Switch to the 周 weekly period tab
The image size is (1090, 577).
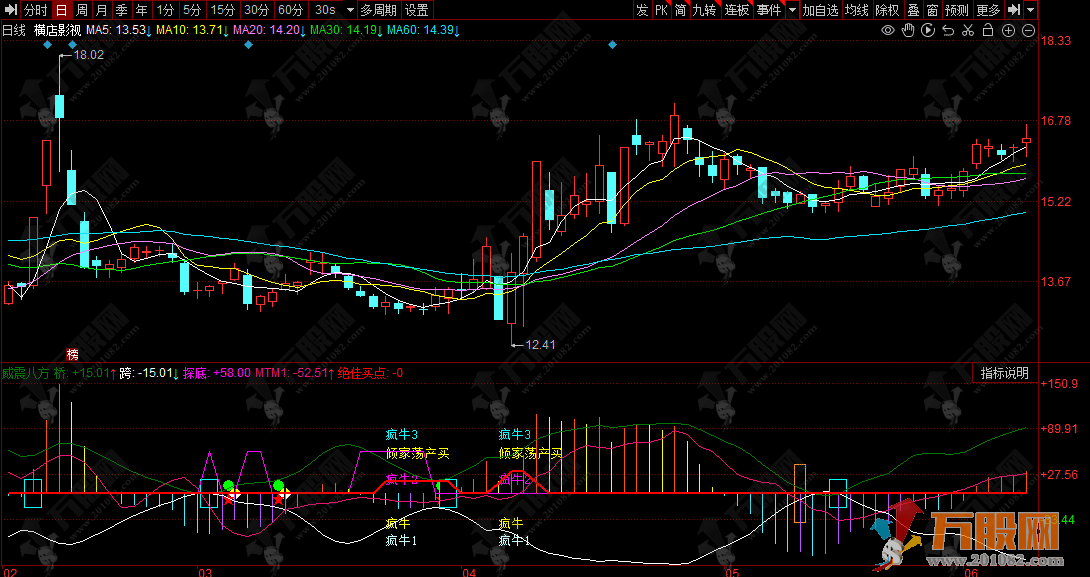(x=82, y=10)
